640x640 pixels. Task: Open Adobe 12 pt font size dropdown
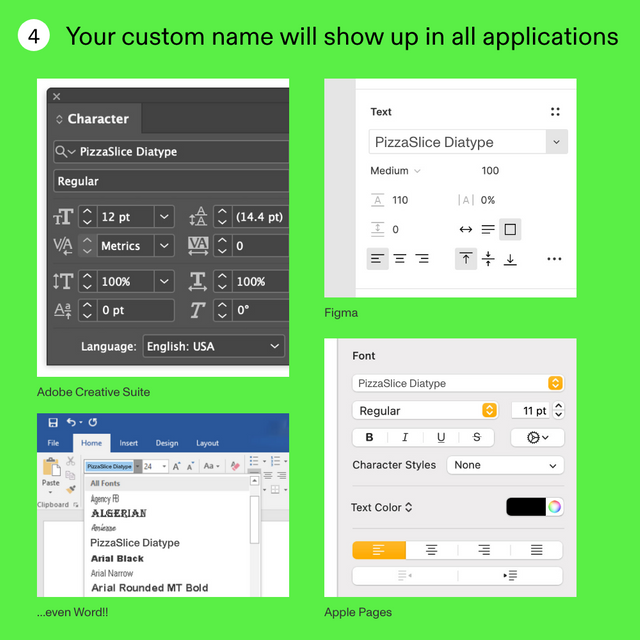click(x=164, y=216)
